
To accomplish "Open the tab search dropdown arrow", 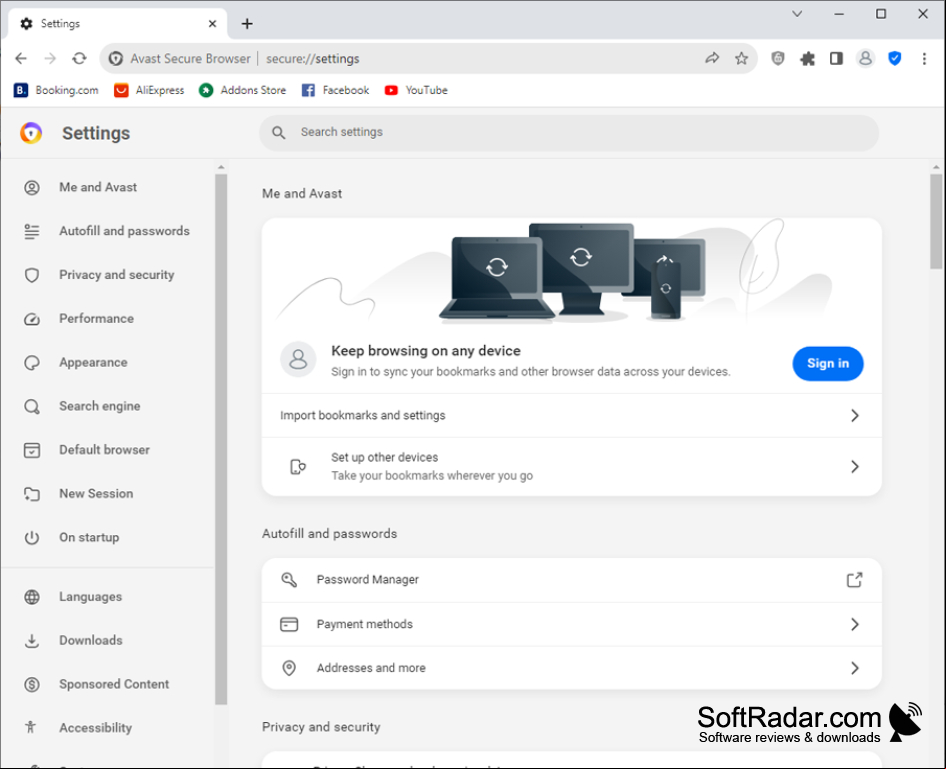I will (797, 14).
